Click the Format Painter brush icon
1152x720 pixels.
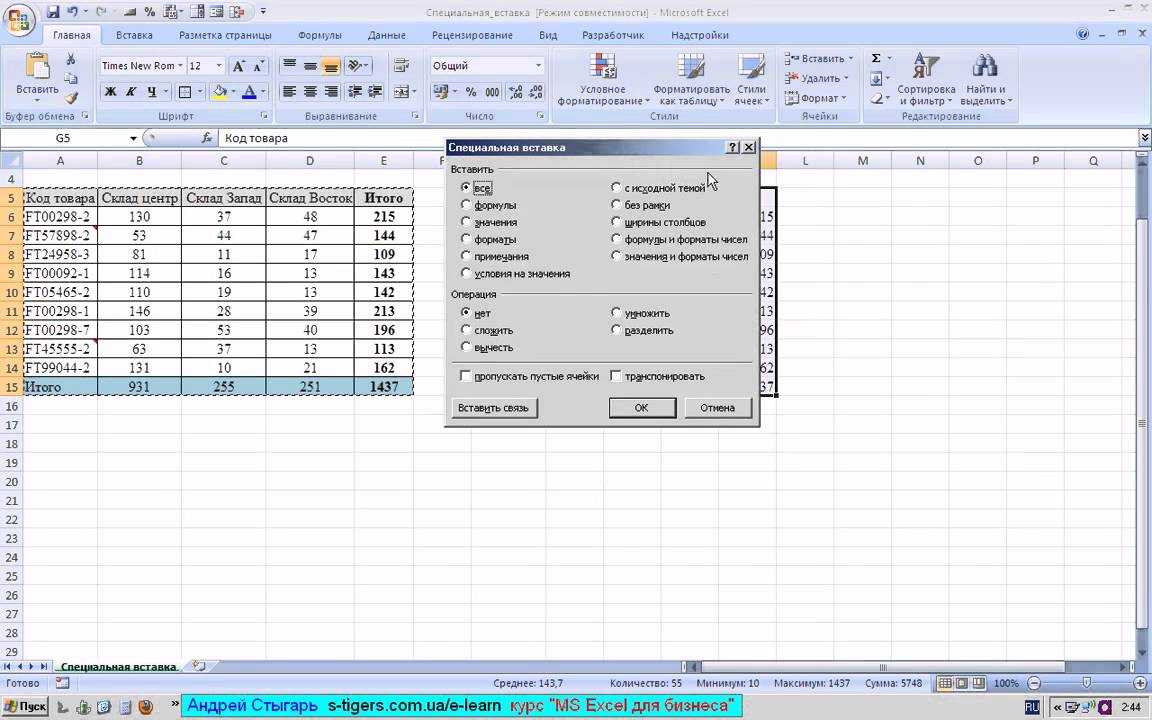[x=71, y=98]
